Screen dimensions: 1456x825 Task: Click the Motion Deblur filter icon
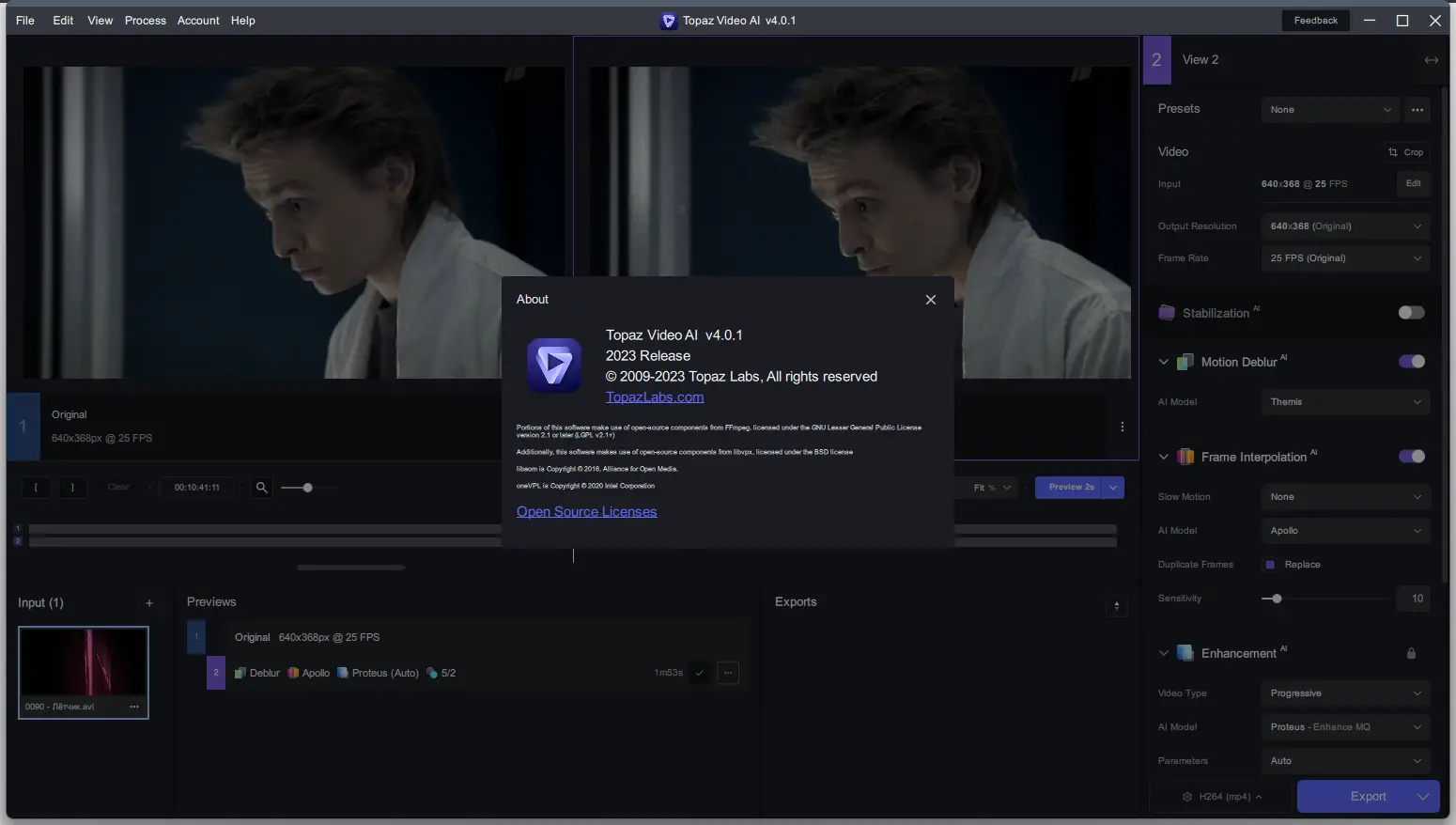click(x=1185, y=362)
